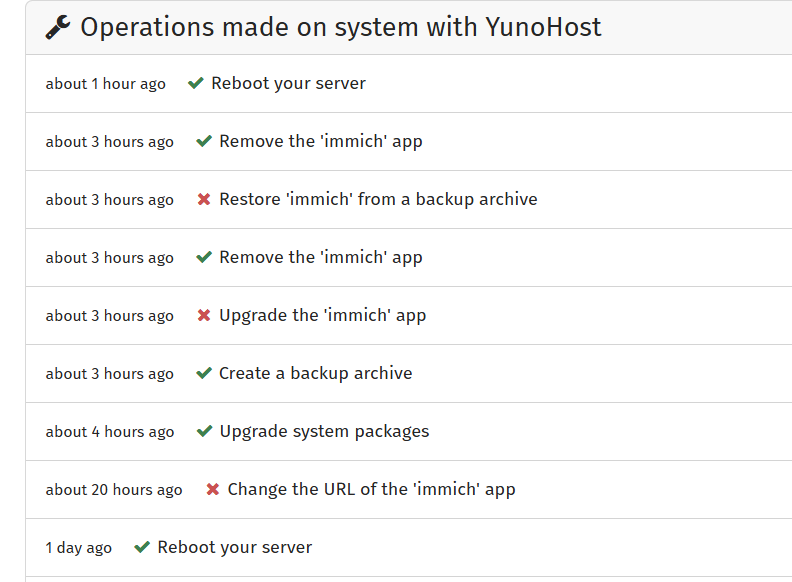Click the green checkmark beside 'Create a backup archive'

(x=204, y=374)
